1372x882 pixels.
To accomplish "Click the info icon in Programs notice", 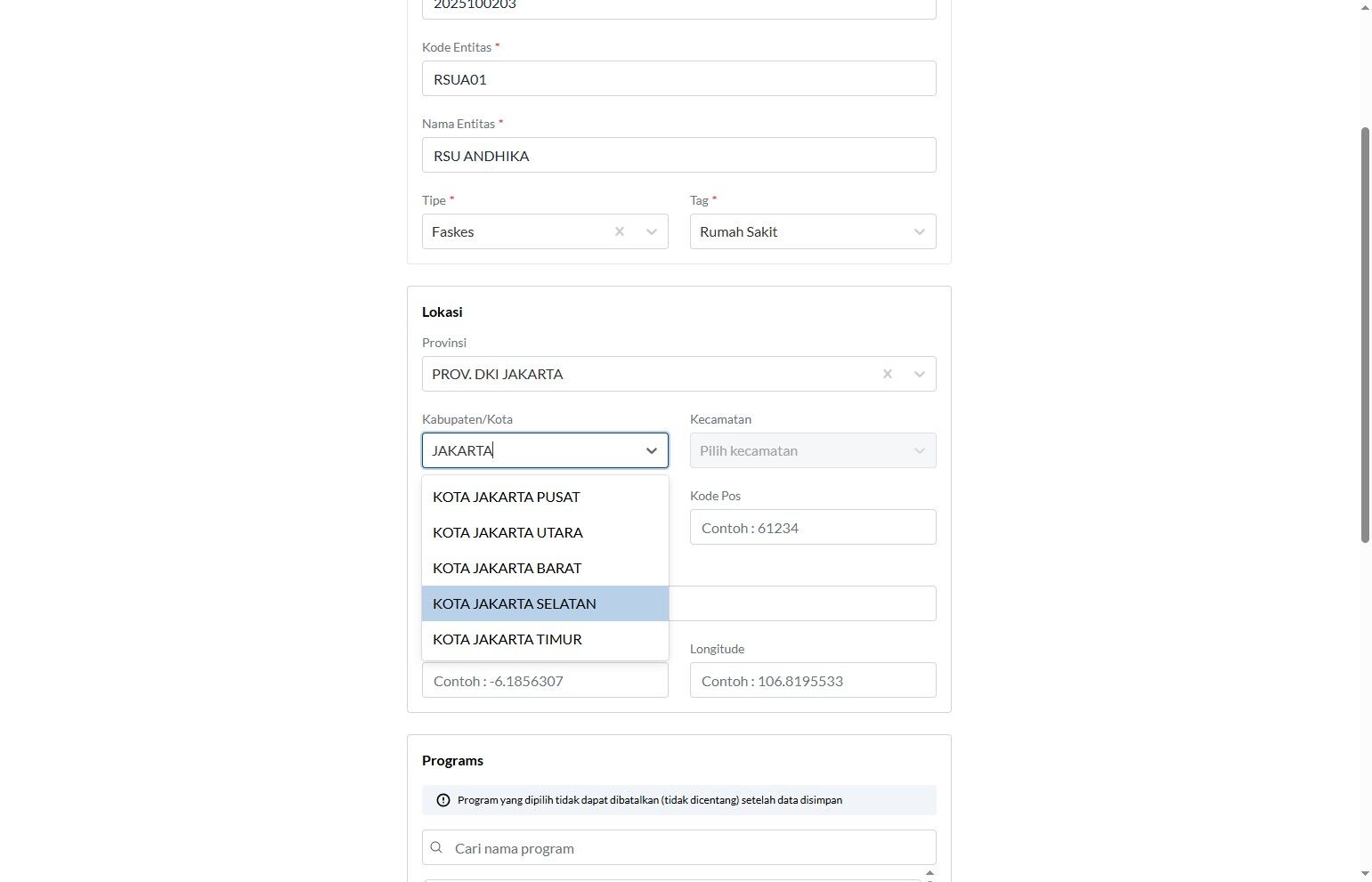I will click(443, 800).
